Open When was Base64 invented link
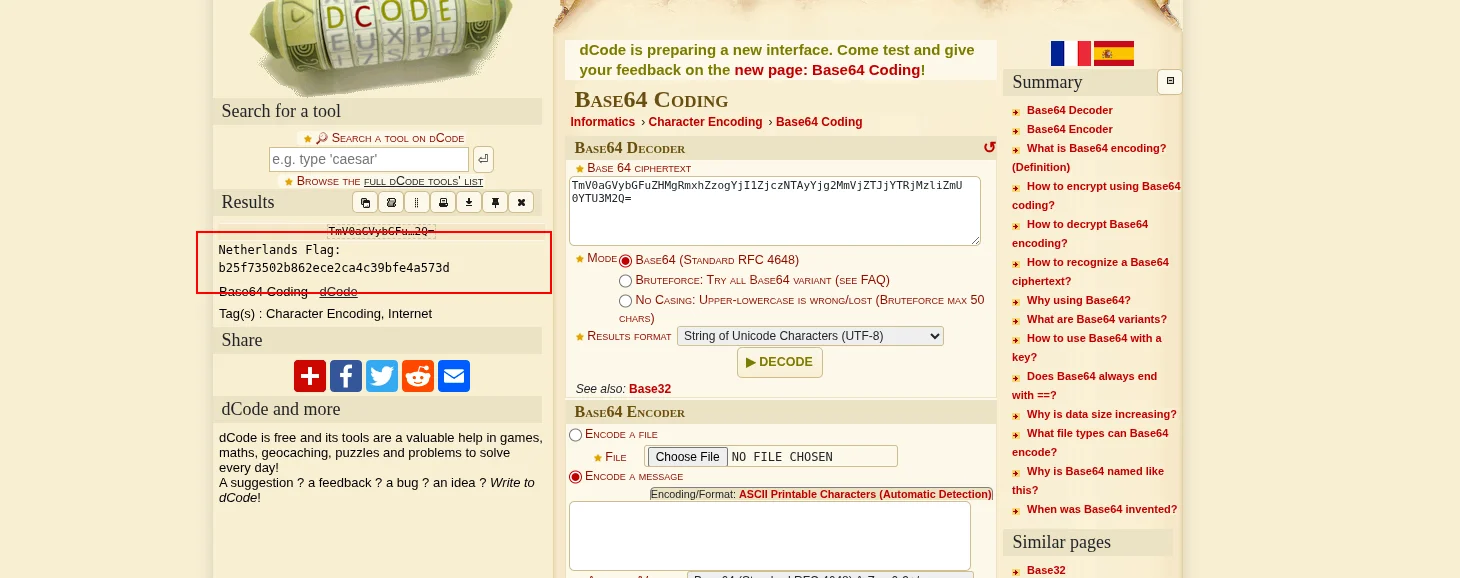 [1102, 509]
